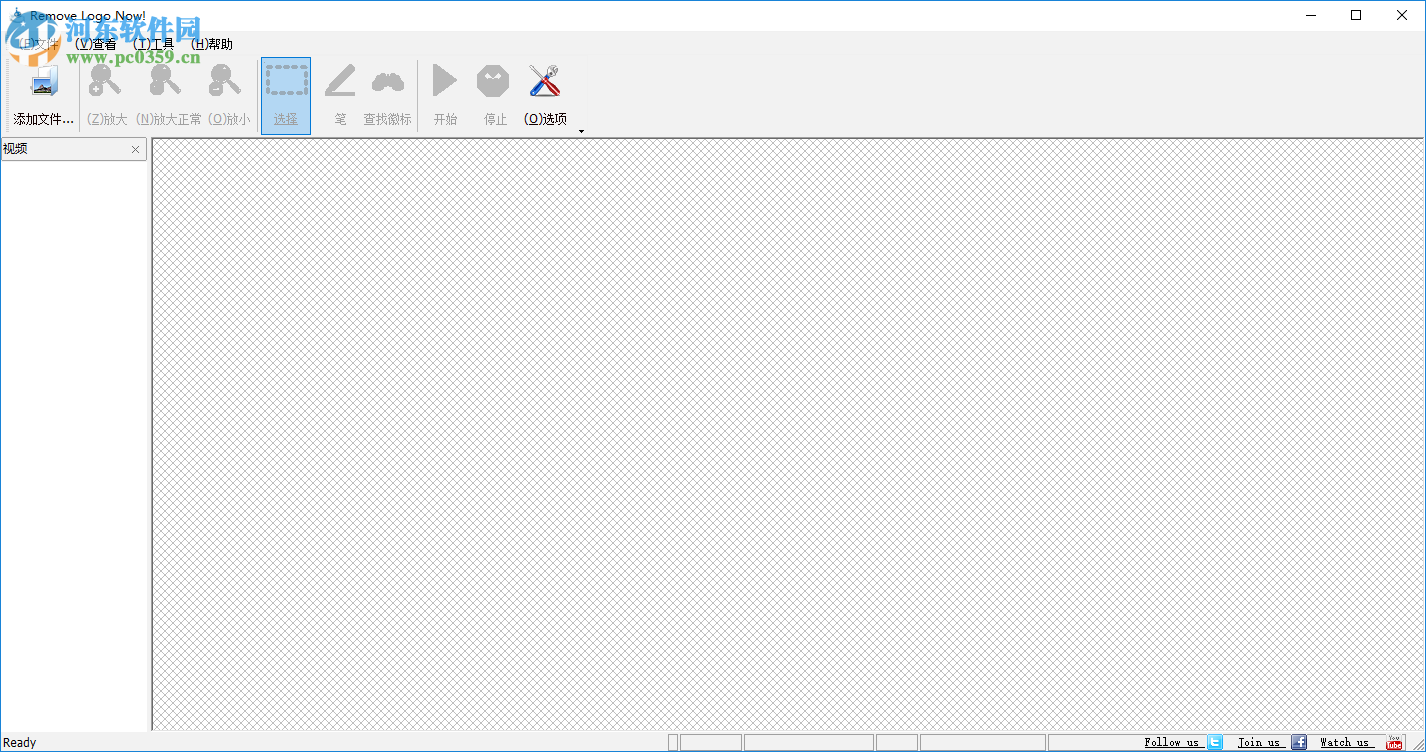Image resolution: width=1426 pixels, height=752 pixels.
Task: Open the Options (选项) tools icon
Action: click(545, 81)
